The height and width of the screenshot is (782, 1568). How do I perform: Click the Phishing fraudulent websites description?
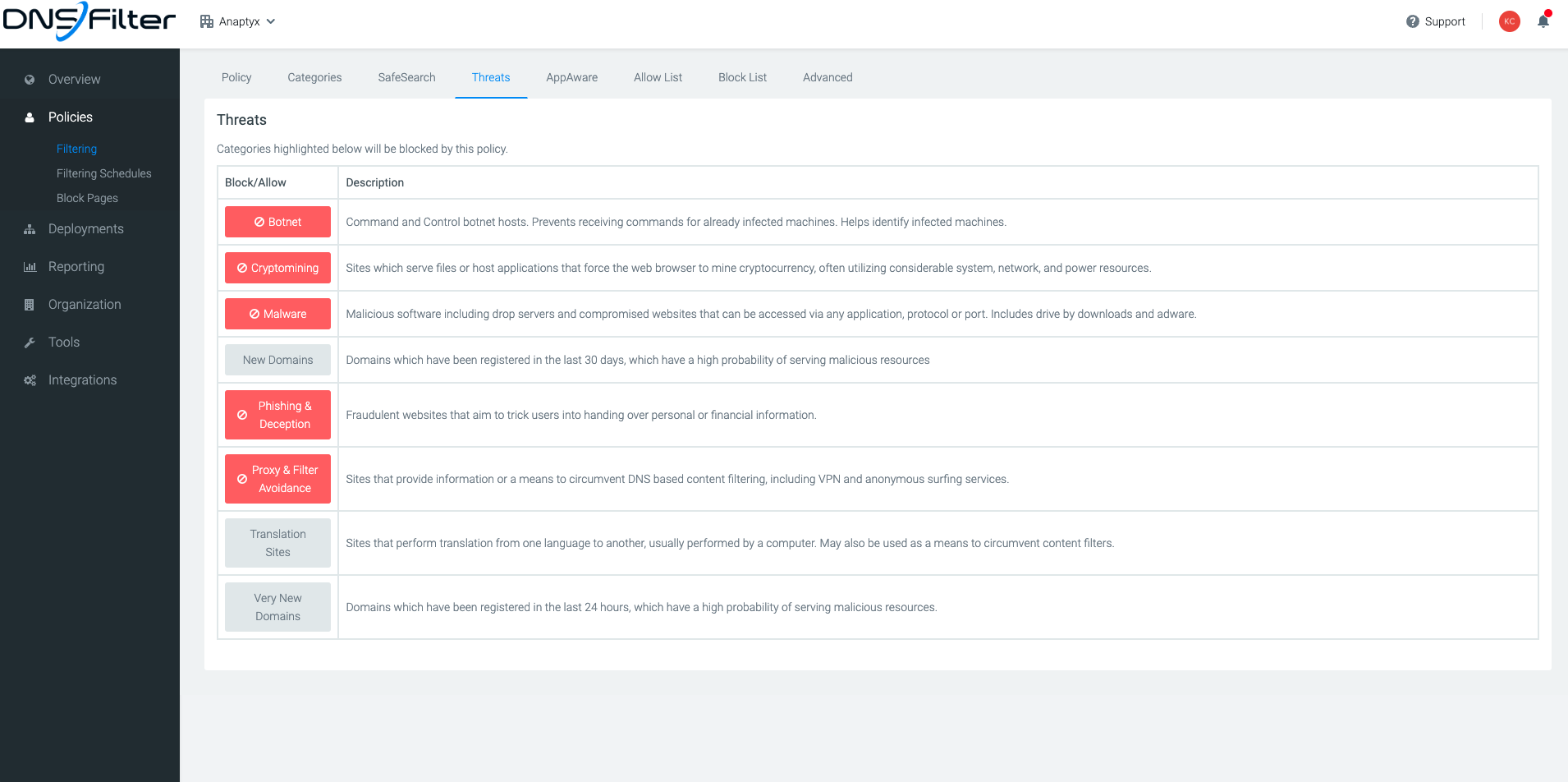581,415
